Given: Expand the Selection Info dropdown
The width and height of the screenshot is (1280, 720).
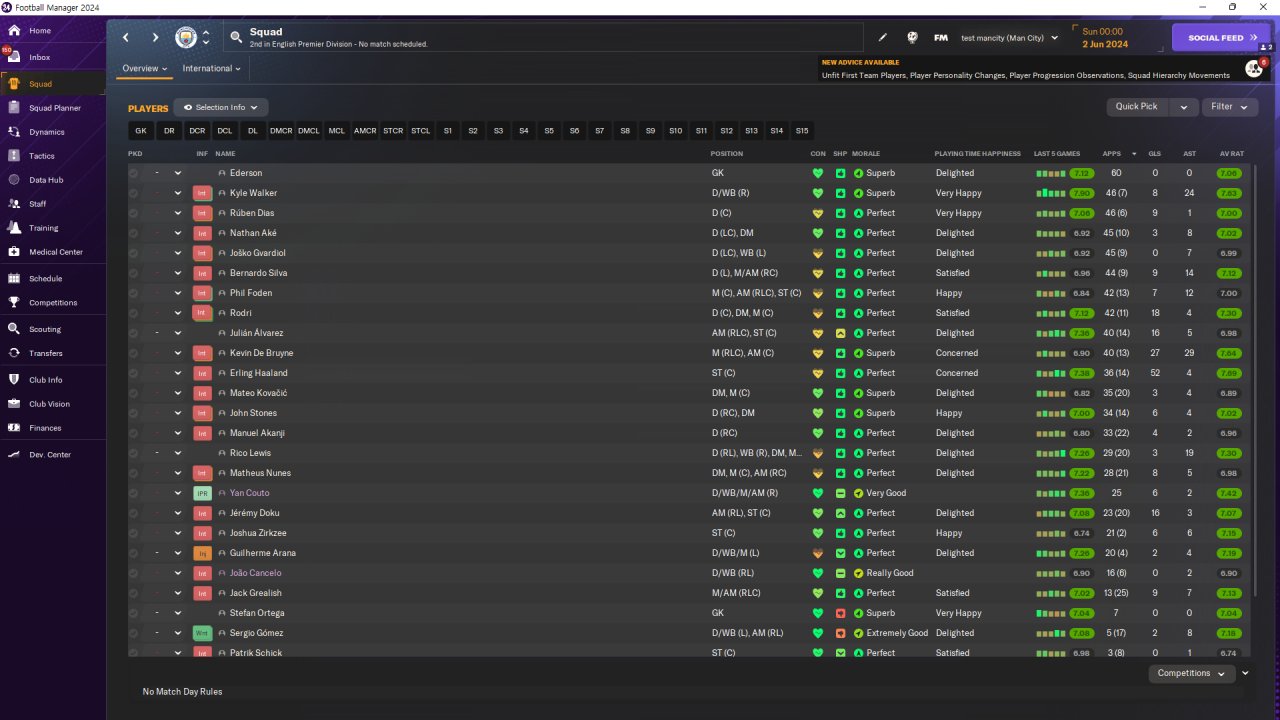Looking at the screenshot, I should 221,107.
